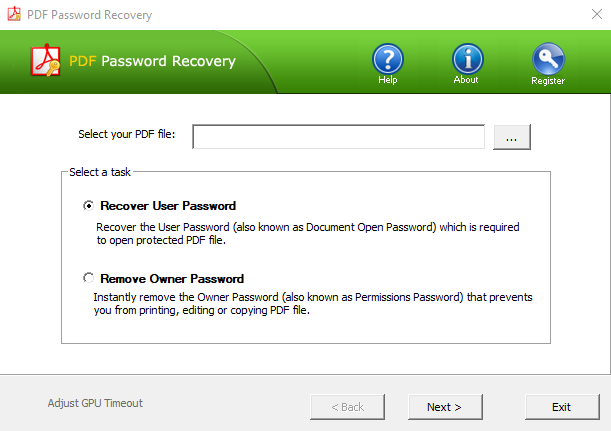
Task: Select the Remove Owner Password radio button
Action: pyautogui.click(x=89, y=279)
